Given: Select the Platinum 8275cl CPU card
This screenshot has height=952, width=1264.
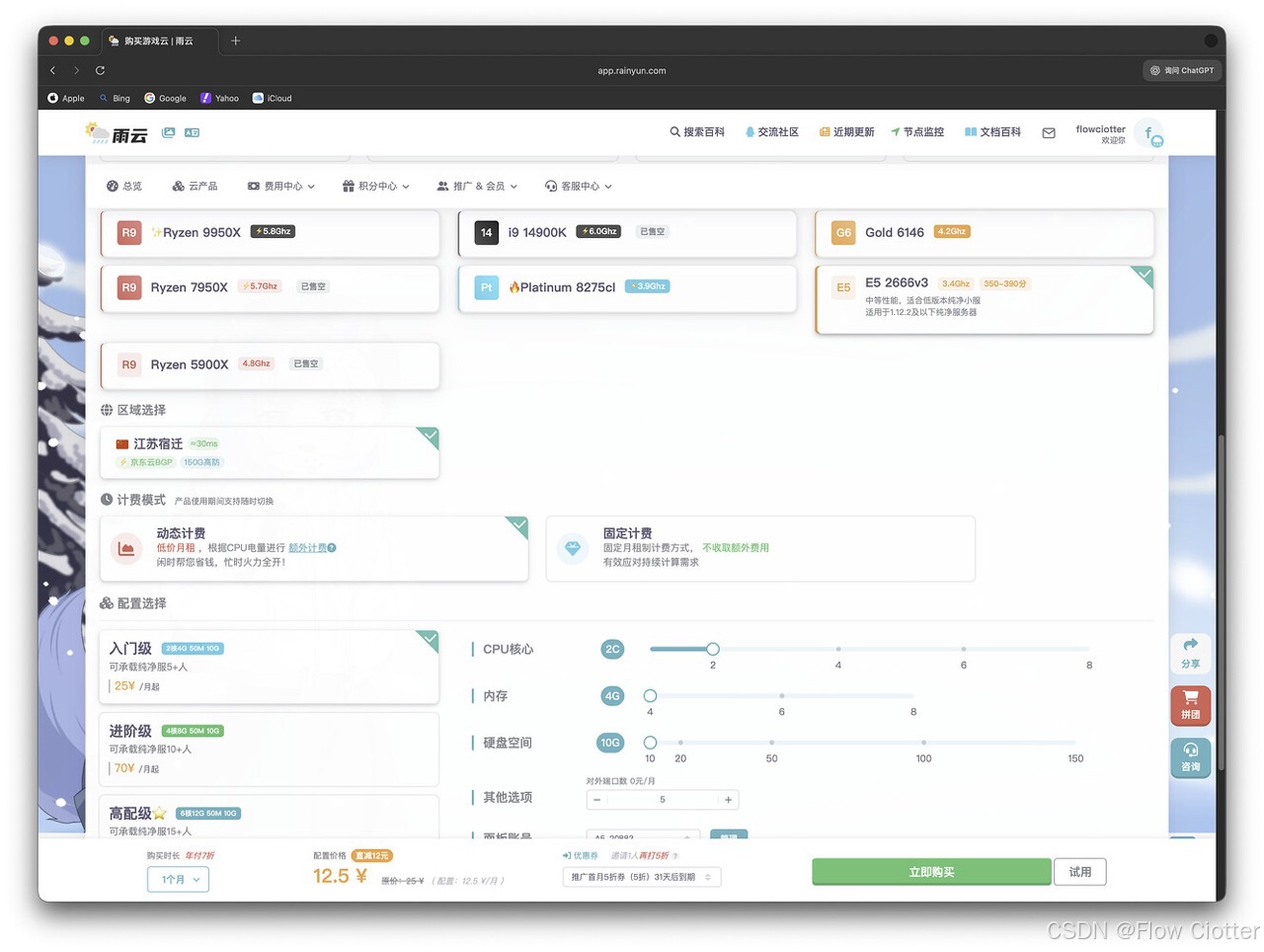Looking at the screenshot, I should pos(627,287).
